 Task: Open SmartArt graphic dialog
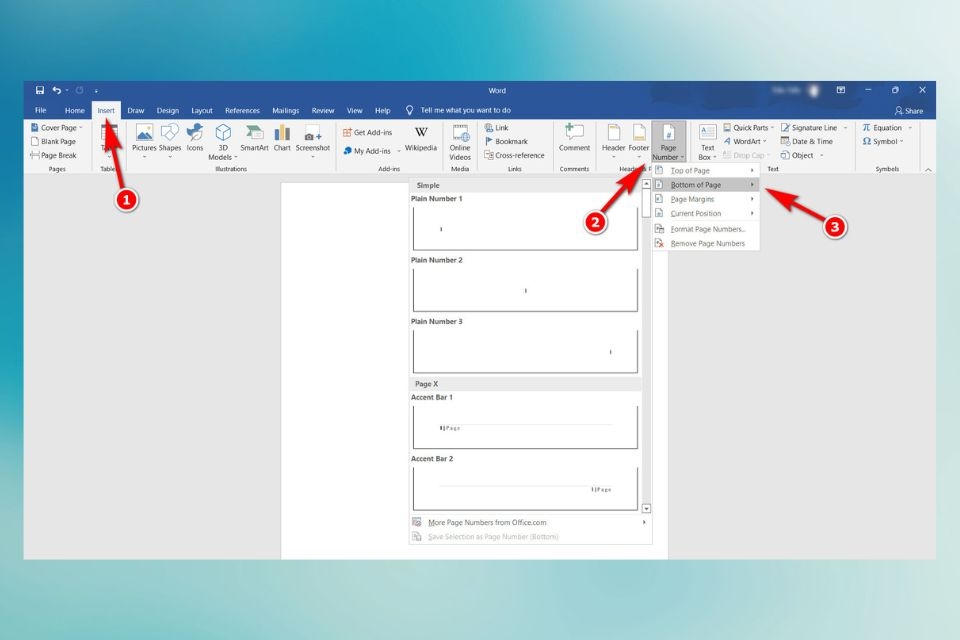[x=254, y=138]
